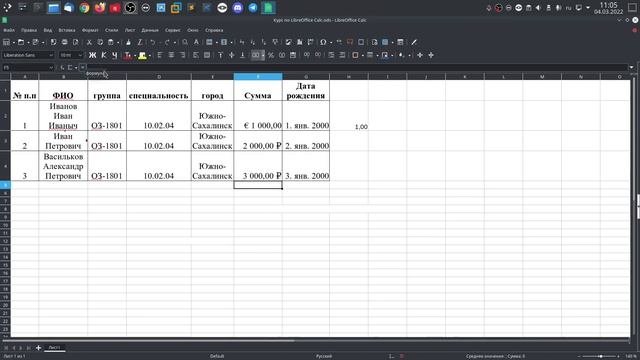The width and height of the screenshot is (640, 360).
Task: Open the Правка menu
Action: tap(29, 30)
